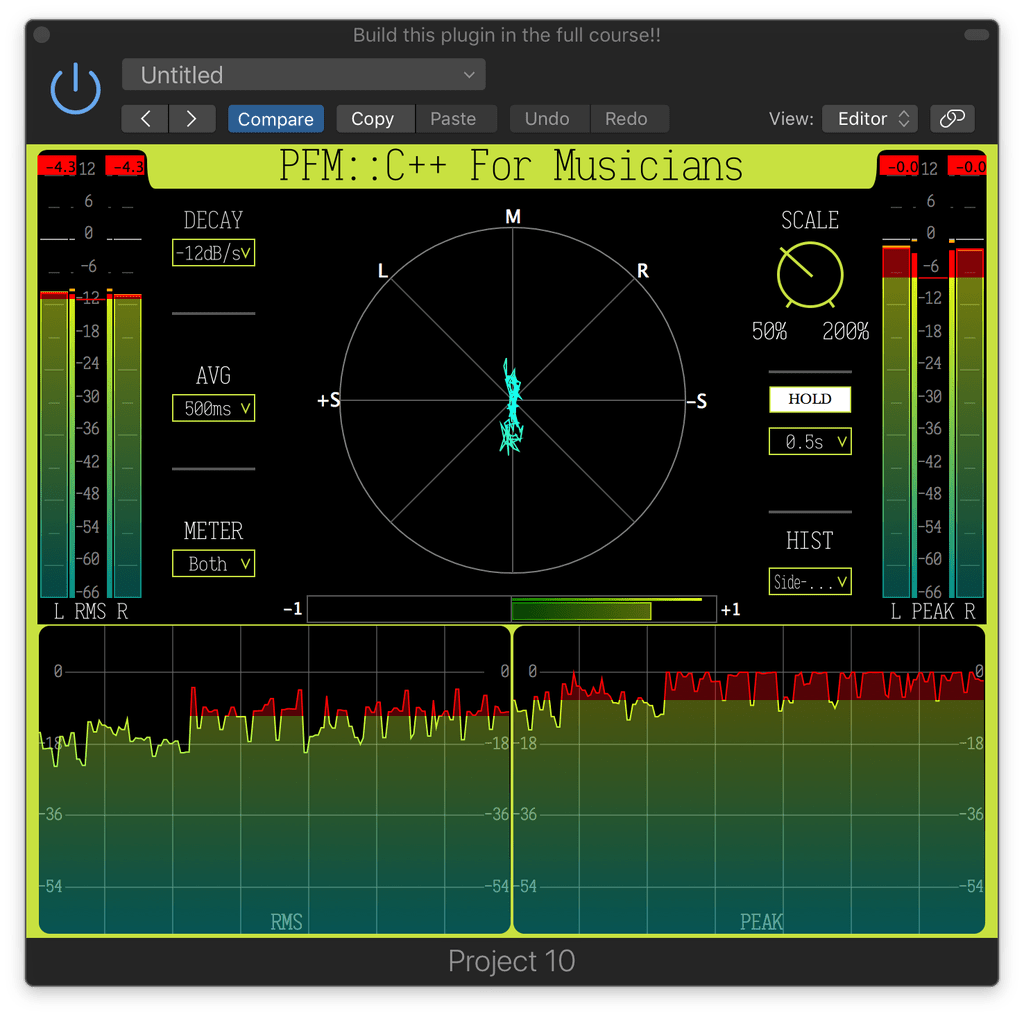Click the Project 10 label
Viewport: 1024px width, 1017px height.
pyautogui.click(x=511, y=961)
